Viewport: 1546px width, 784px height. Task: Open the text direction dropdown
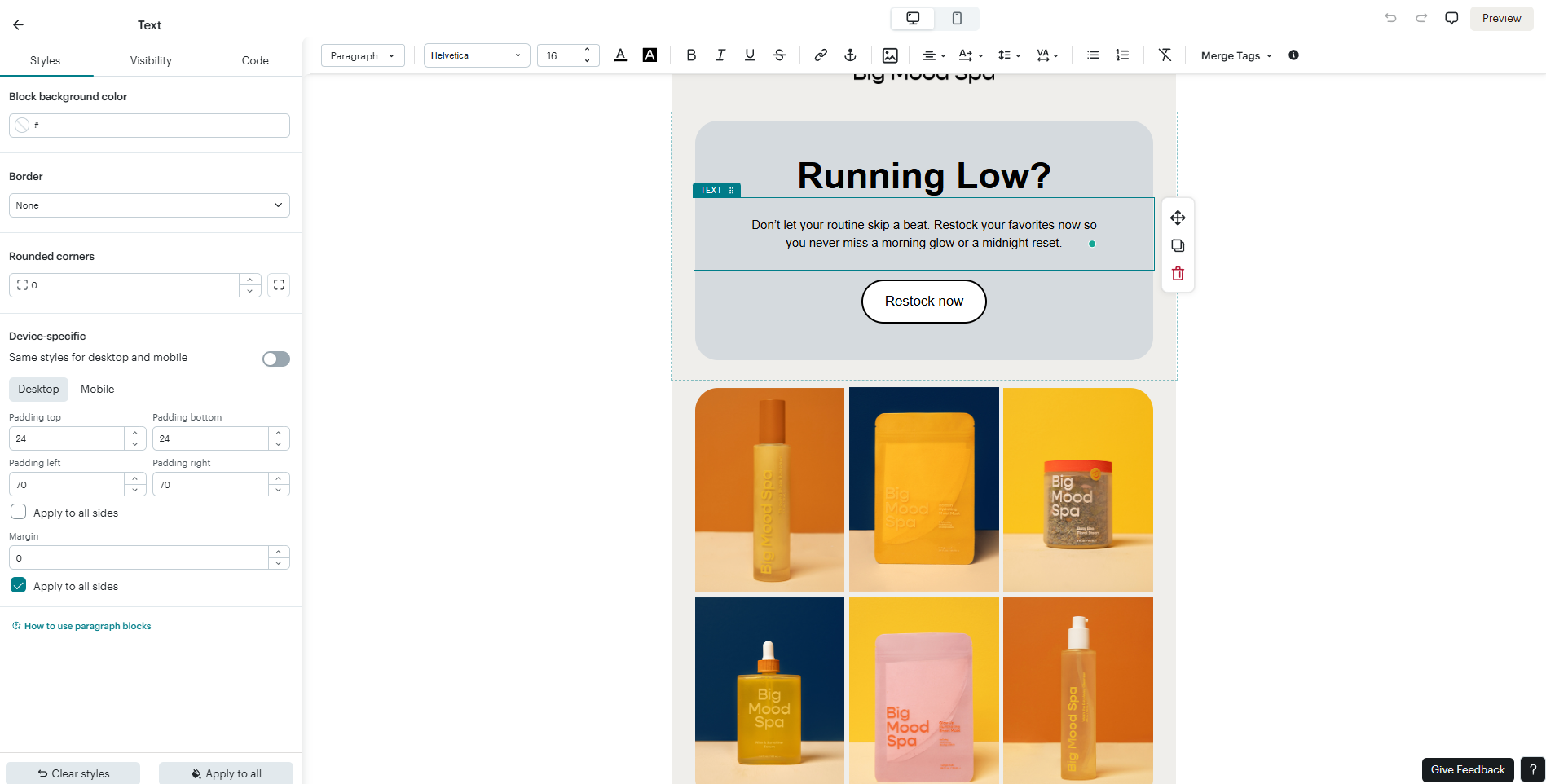(x=971, y=55)
